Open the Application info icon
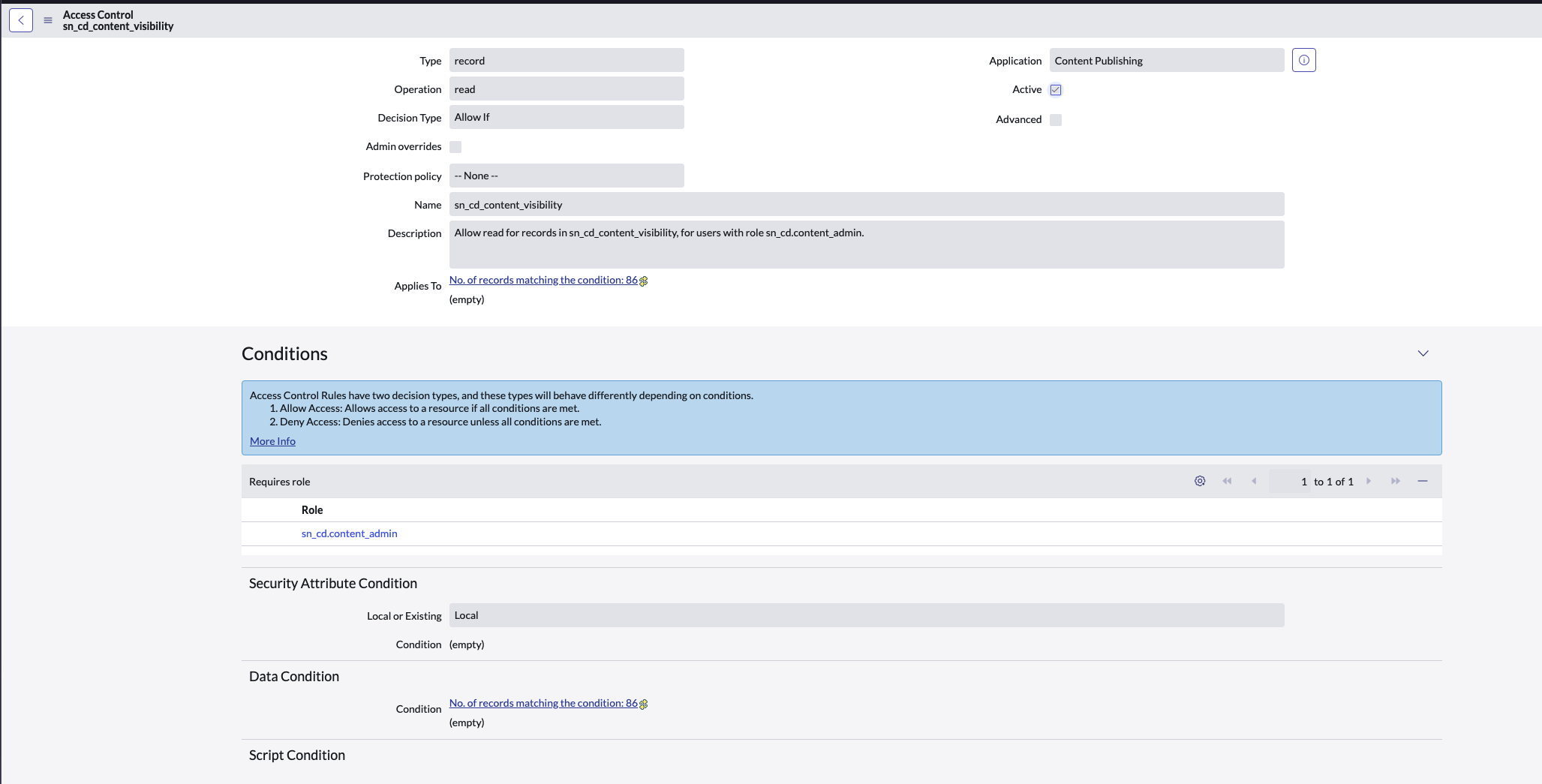Image resolution: width=1542 pixels, height=784 pixels. [x=1303, y=60]
